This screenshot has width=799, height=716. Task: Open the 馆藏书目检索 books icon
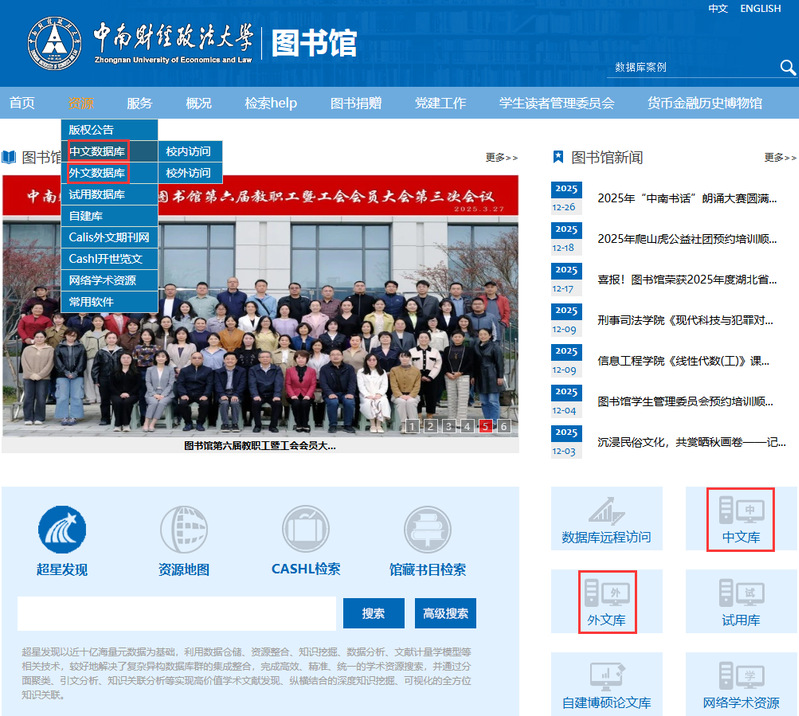click(x=427, y=530)
